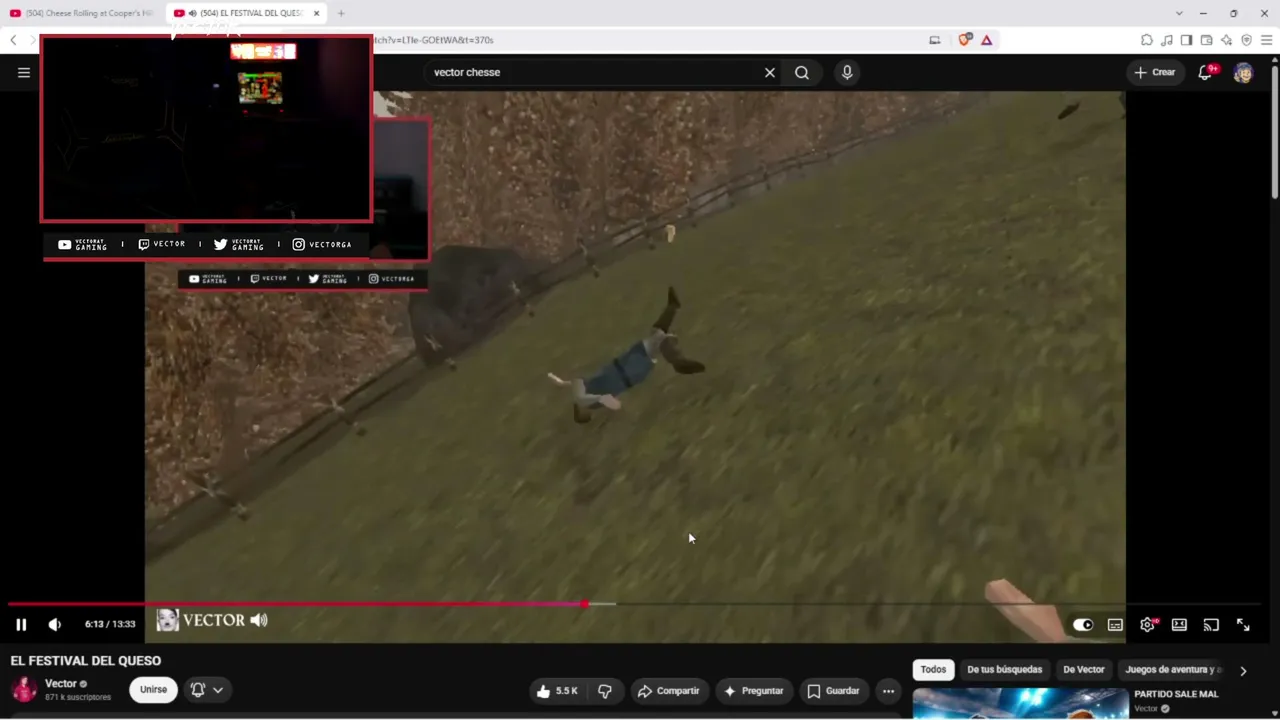Open the subscription notification bell dropdown

point(207,689)
